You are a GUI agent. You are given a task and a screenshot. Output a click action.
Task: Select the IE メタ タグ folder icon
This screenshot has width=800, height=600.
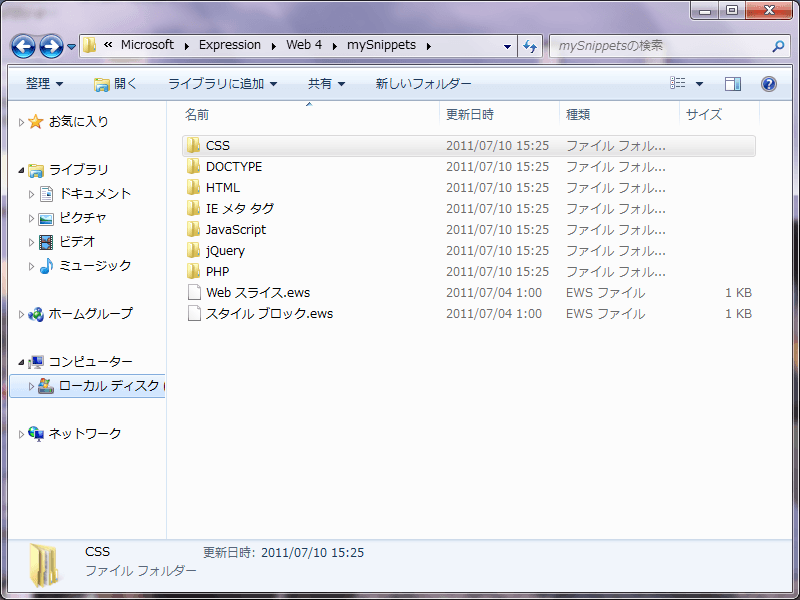click(x=193, y=208)
